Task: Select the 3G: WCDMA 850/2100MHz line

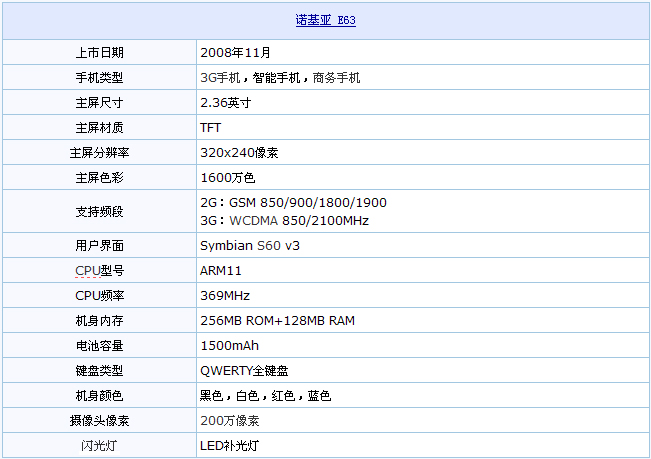Action: pos(284,220)
